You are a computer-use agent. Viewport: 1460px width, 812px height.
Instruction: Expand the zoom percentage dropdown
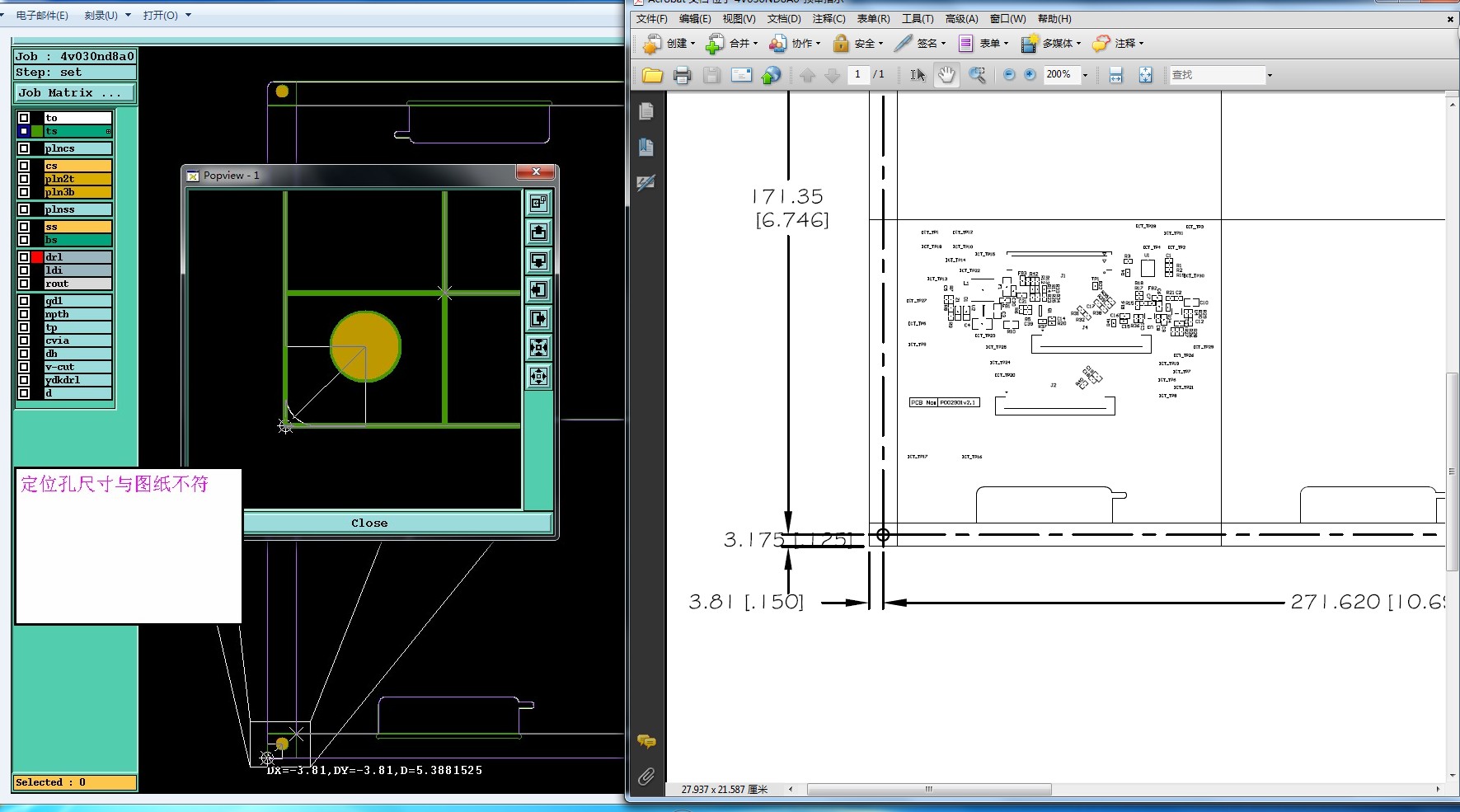tap(1085, 76)
